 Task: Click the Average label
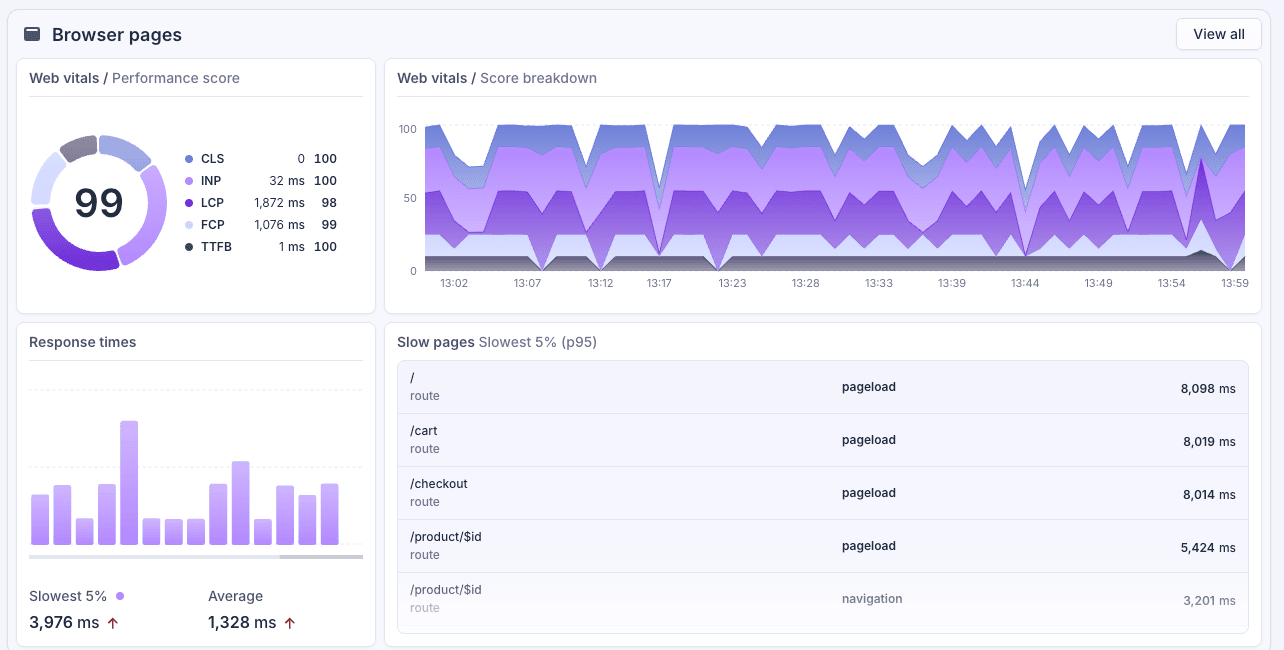[236, 596]
